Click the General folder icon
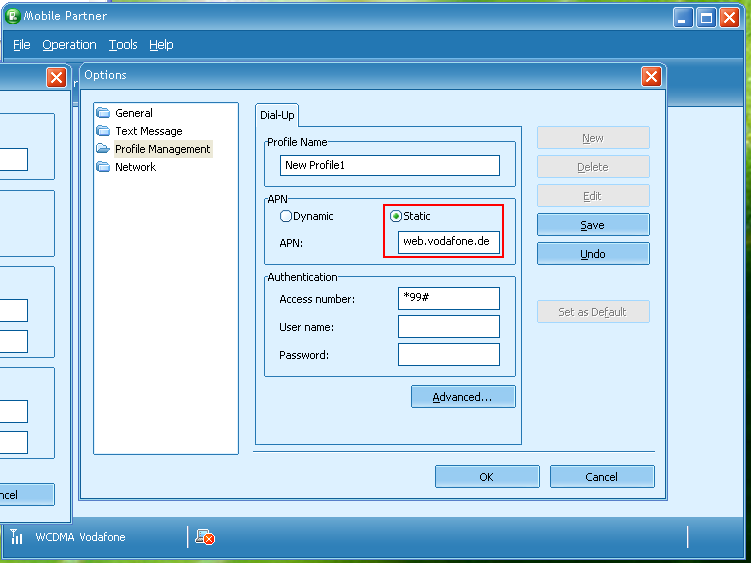The width and height of the screenshot is (751, 563). pyautogui.click(x=103, y=113)
